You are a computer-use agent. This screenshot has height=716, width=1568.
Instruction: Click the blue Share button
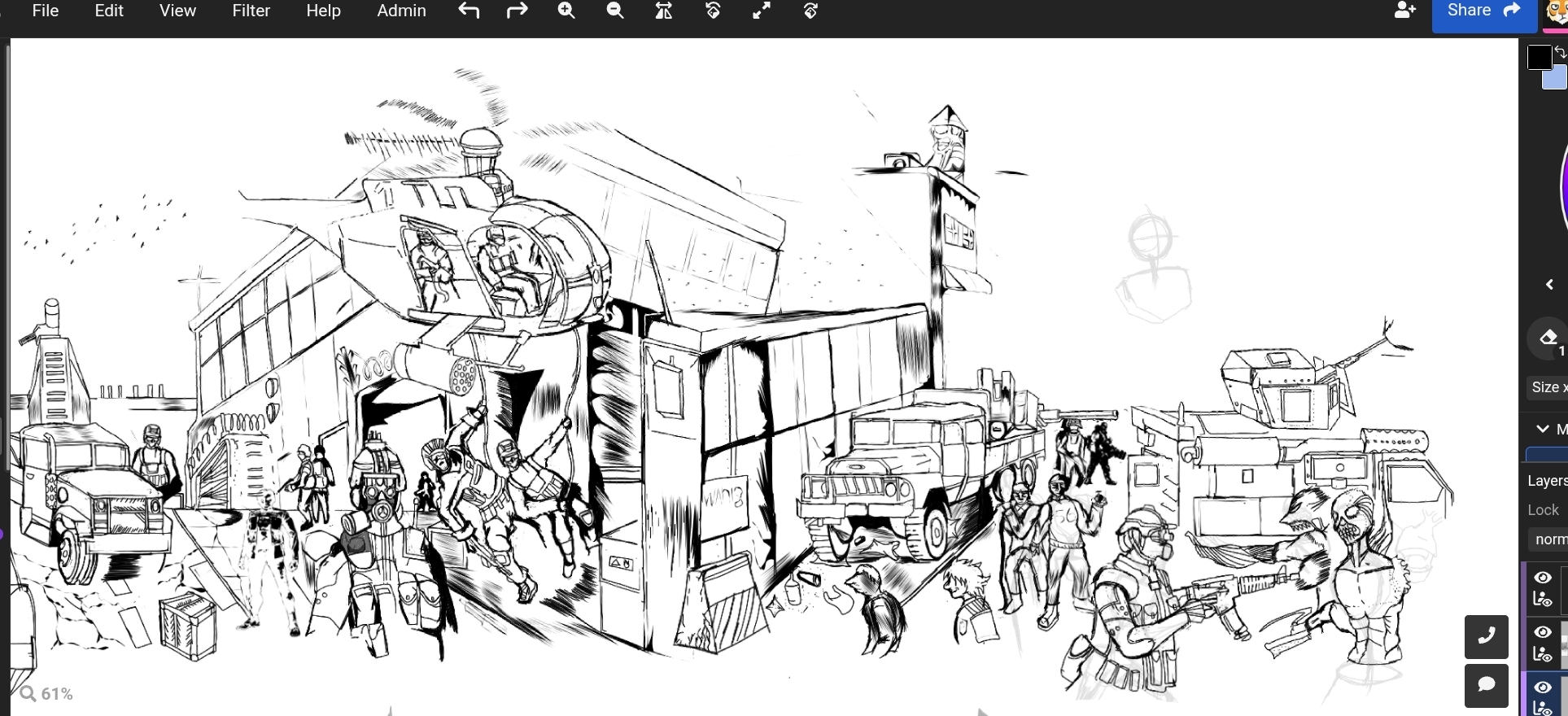[x=1483, y=11]
